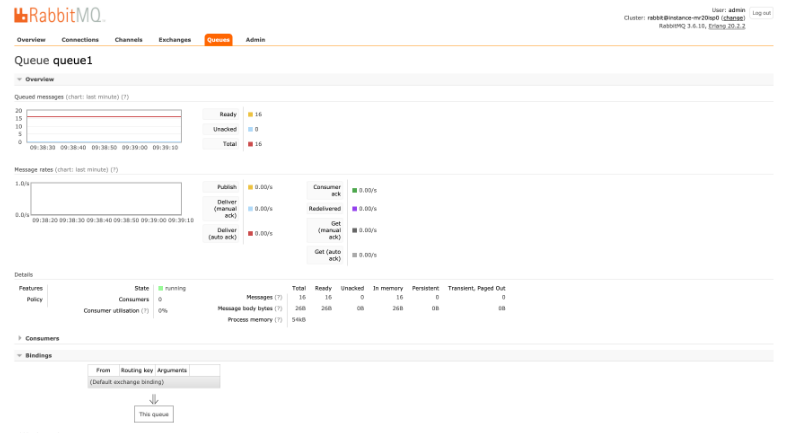Click the Transient, Paged Out column header
787x433 pixels.
(476, 288)
